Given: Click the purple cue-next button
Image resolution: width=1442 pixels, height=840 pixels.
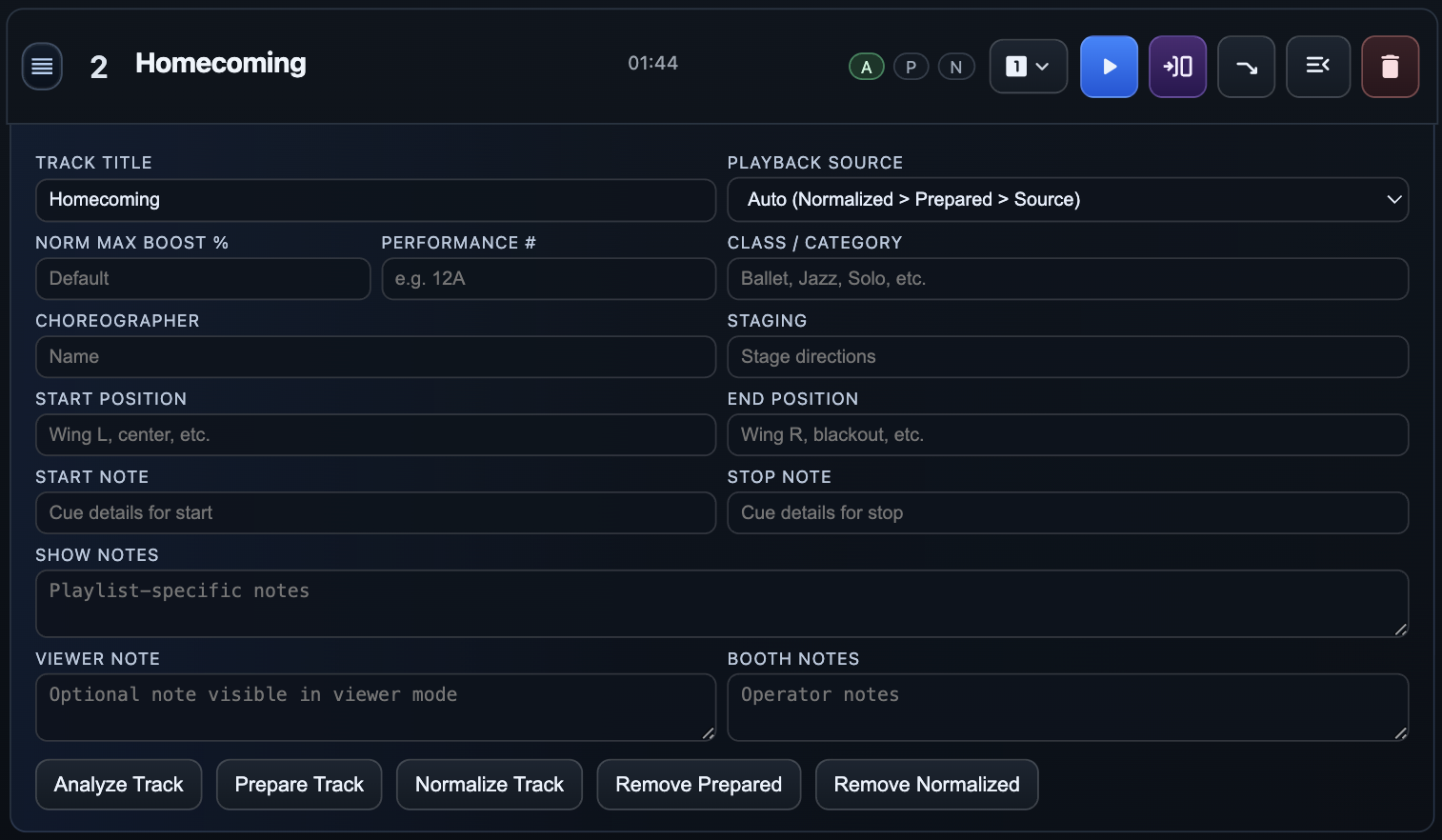Looking at the screenshot, I should tap(1177, 67).
